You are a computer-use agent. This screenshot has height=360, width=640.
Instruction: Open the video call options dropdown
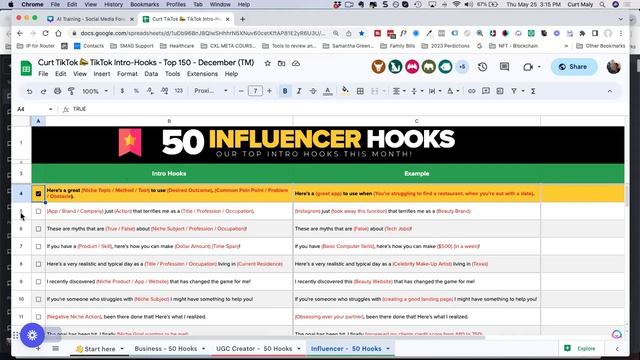(x=539, y=67)
